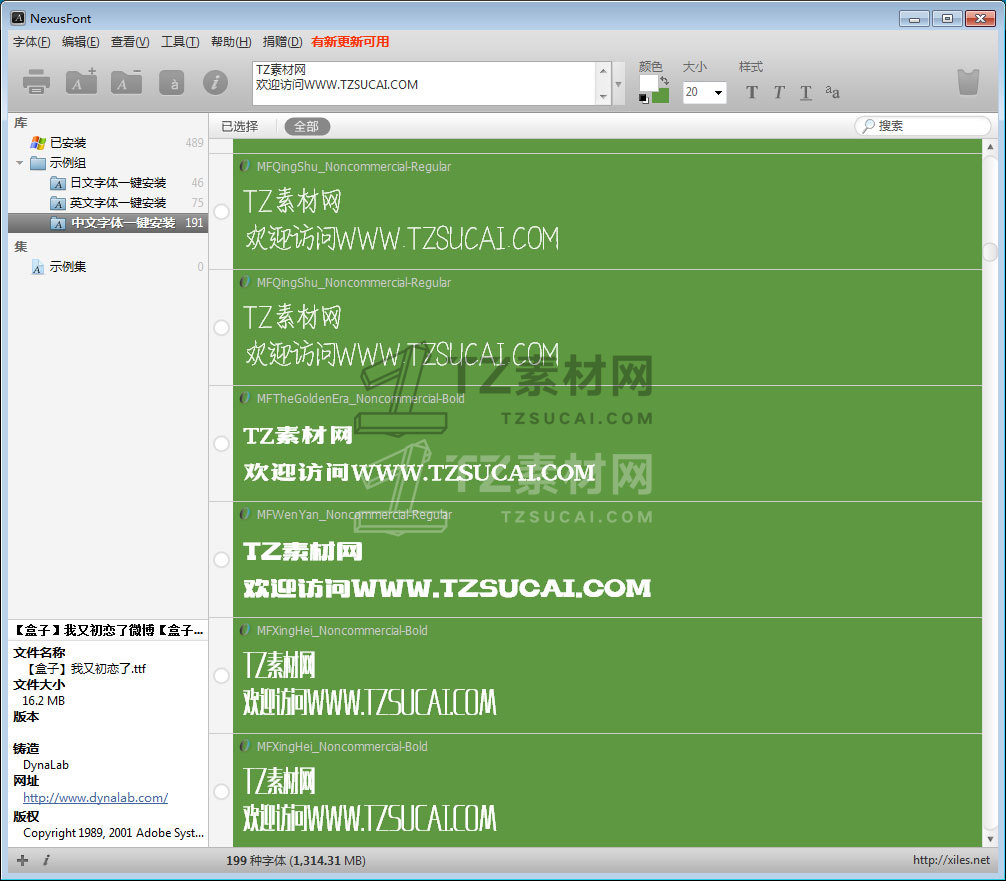The height and width of the screenshot is (881, 1006).
Task: Open the 编辑(E) menu
Action: pos(80,42)
